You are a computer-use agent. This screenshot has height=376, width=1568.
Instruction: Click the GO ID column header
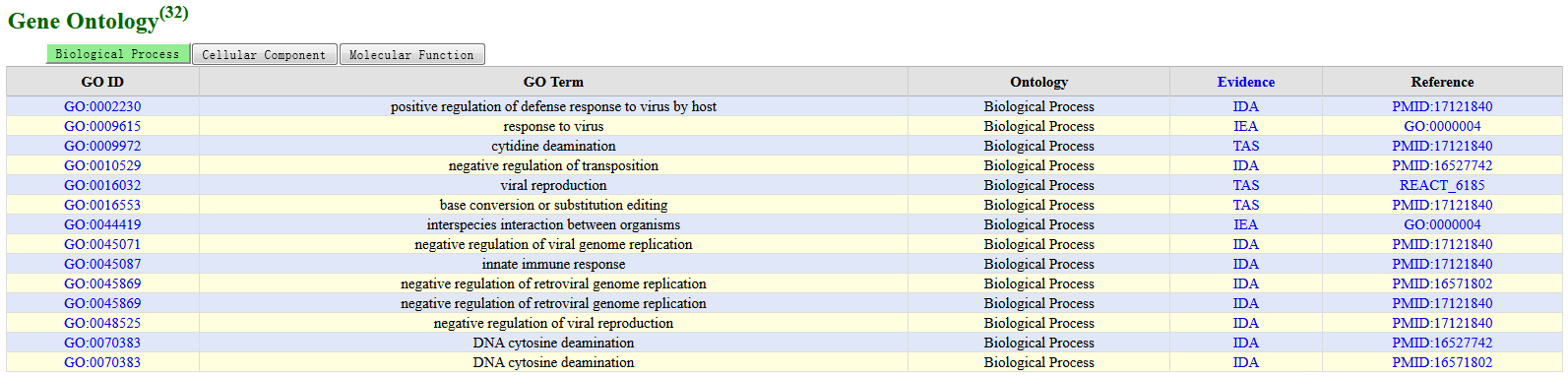click(x=102, y=82)
